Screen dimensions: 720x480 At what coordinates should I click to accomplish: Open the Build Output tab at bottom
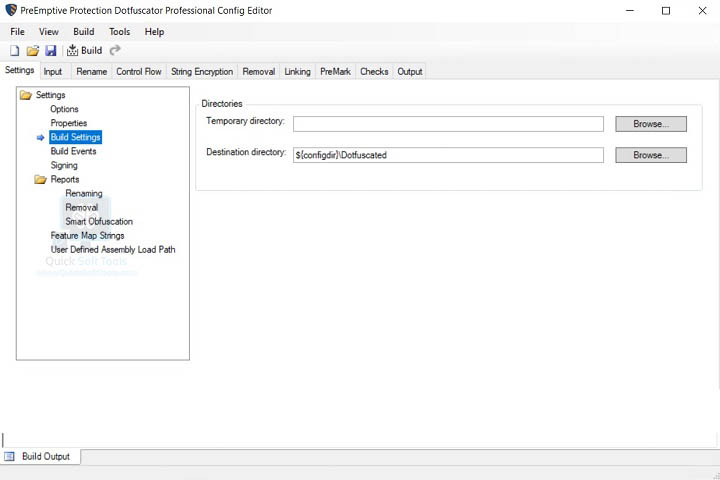click(x=40, y=456)
